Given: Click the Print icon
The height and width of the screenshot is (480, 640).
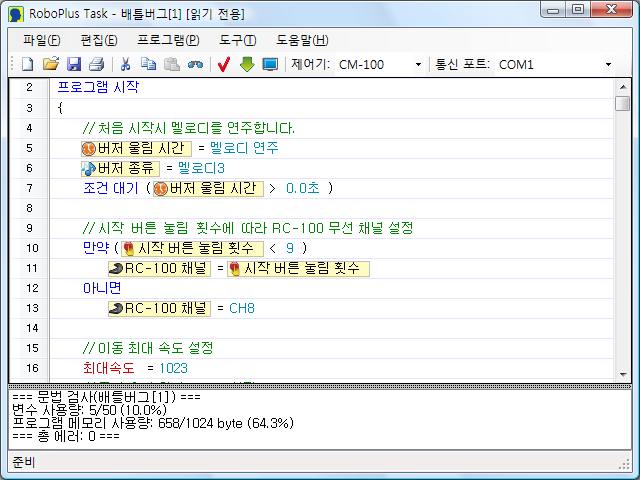Looking at the screenshot, I should point(96,65).
